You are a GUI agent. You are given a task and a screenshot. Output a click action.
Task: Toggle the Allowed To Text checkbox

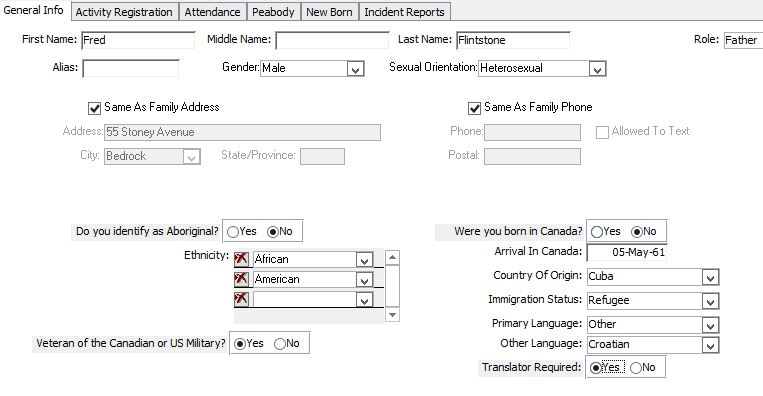602,132
